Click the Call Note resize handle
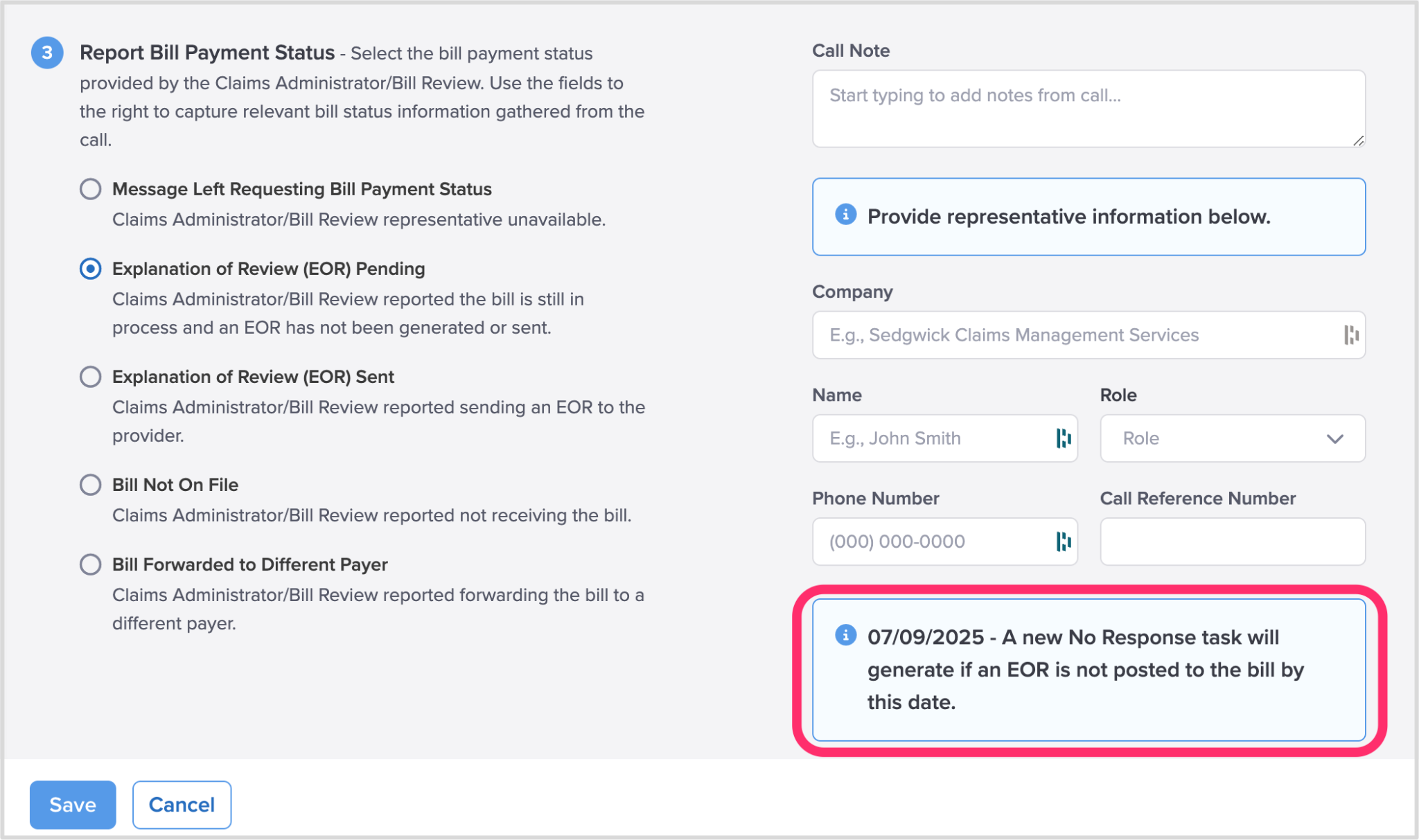 pyautogui.click(x=1358, y=141)
